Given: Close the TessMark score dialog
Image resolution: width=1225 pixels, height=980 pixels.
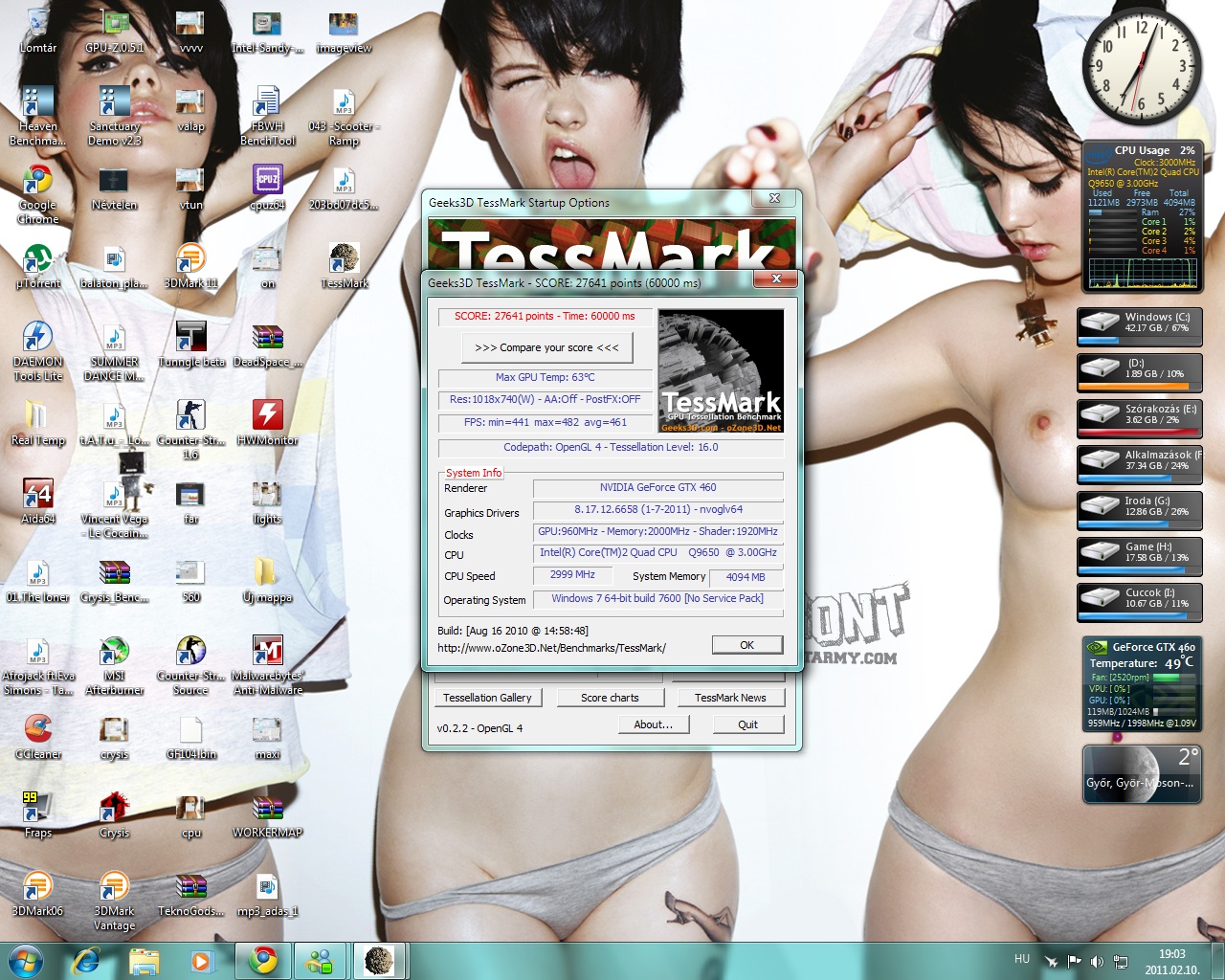Looking at the screenshot, I should pos(776,278).
